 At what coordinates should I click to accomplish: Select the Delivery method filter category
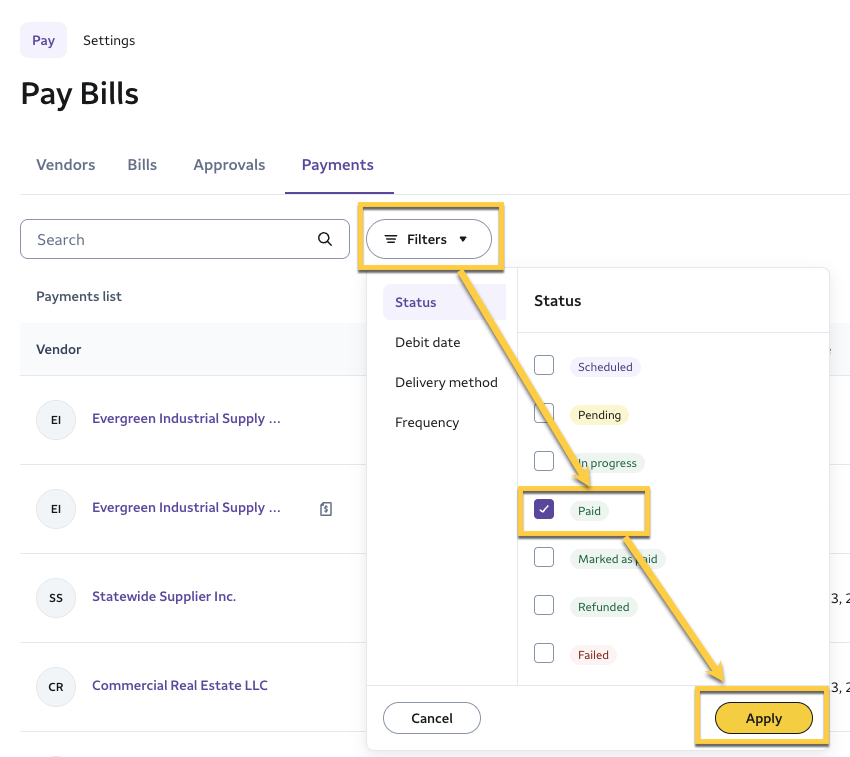point(446,382)
